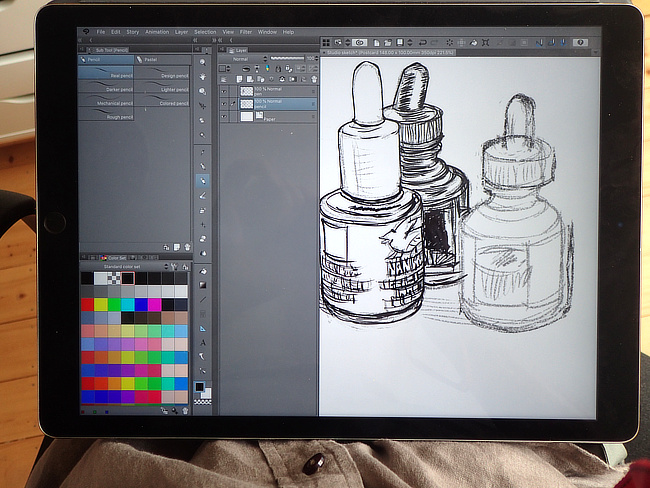Image resolution: width=650 pixels, height=488 pixels.
Task: Switch to the Pastel sub tool tab
Action: point(150,59)
